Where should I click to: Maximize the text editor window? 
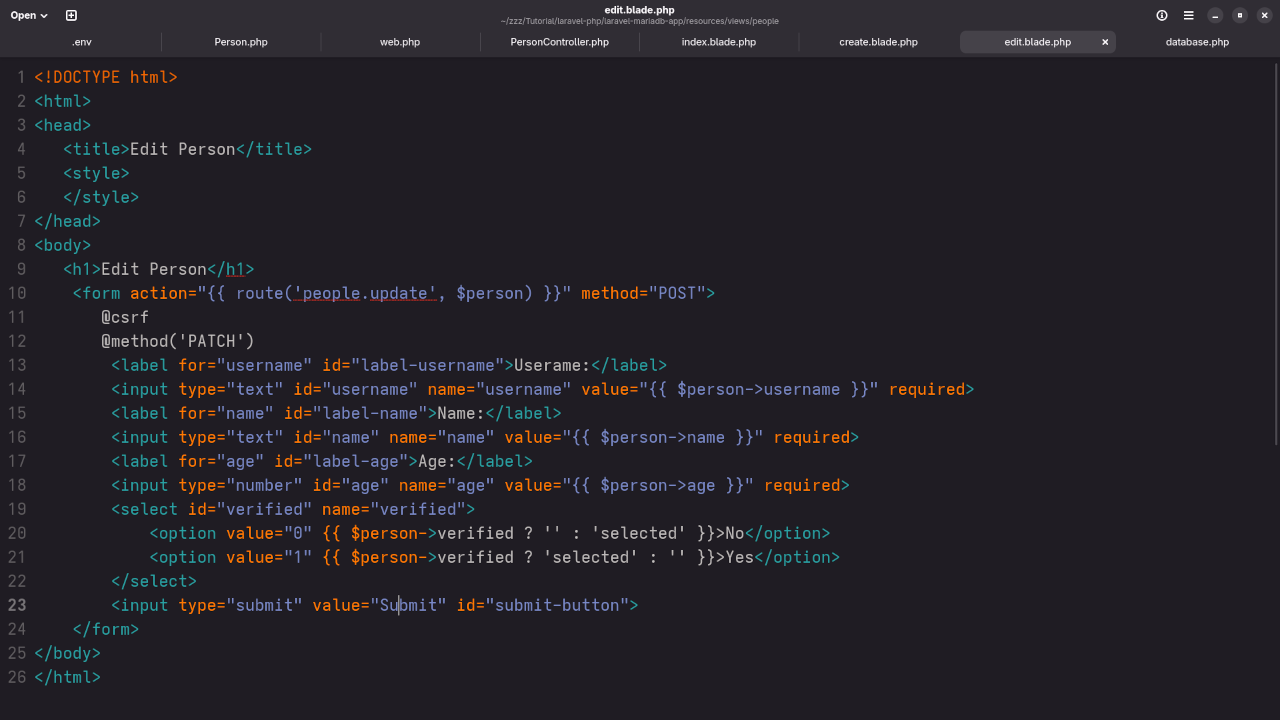click(1240, 15)
